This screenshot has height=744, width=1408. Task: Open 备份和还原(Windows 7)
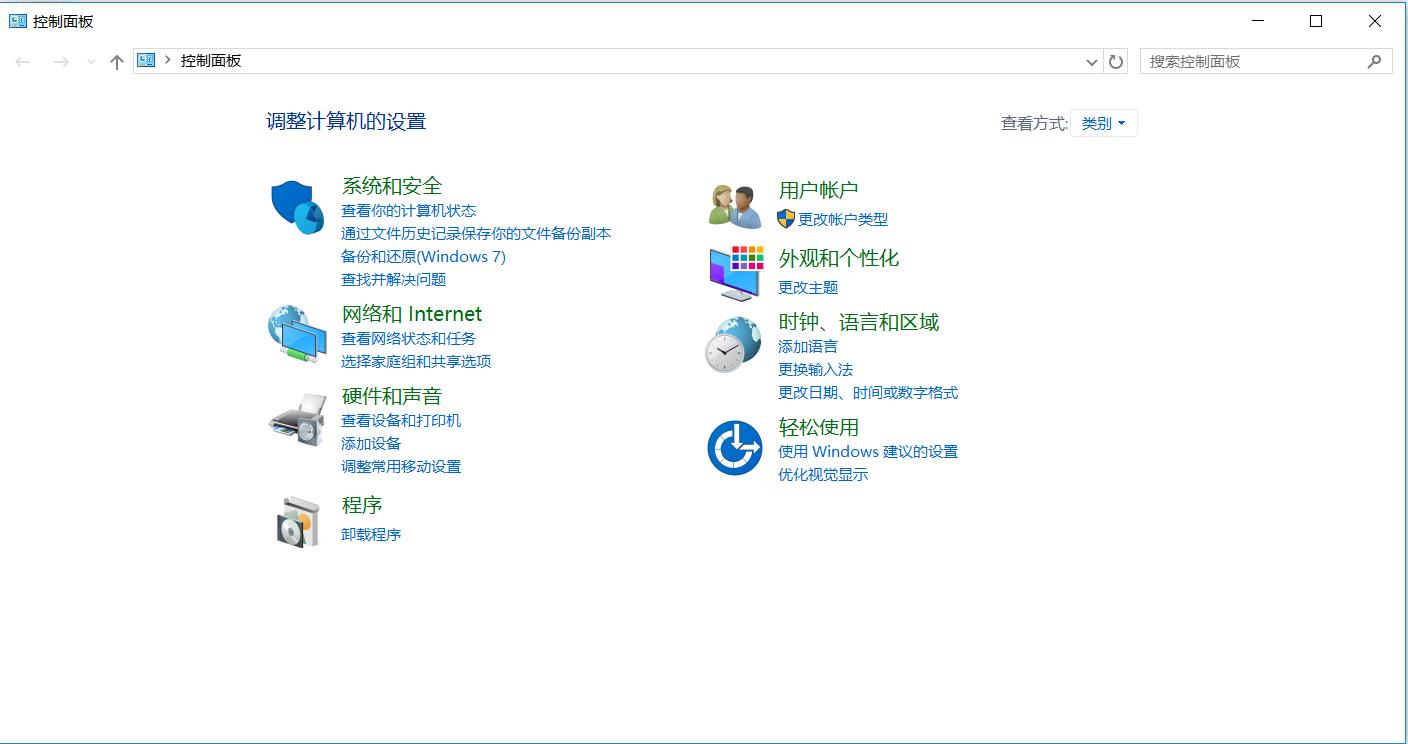pyautogui.click(x=424, y=256)
